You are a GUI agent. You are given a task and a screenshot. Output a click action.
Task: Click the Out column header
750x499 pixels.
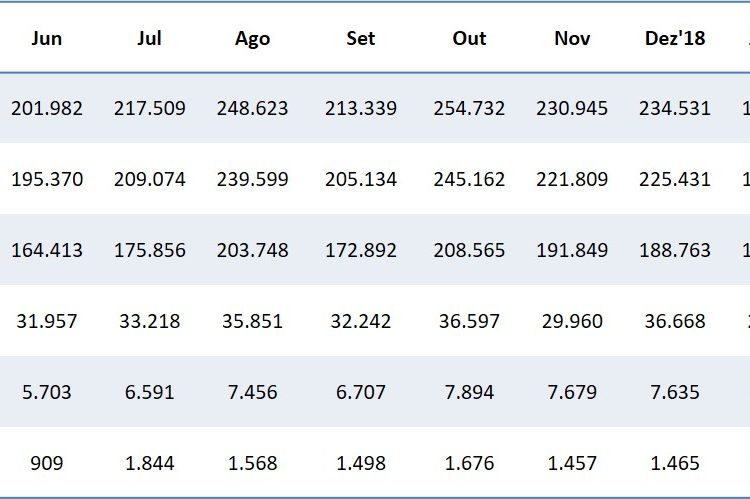[469, 39]
